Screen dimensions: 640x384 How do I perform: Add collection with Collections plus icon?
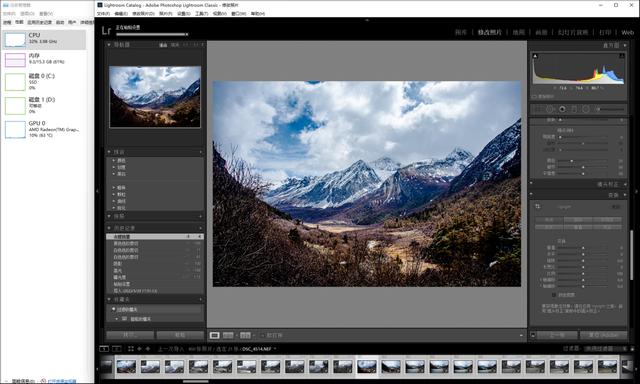(x=200, y=300)
